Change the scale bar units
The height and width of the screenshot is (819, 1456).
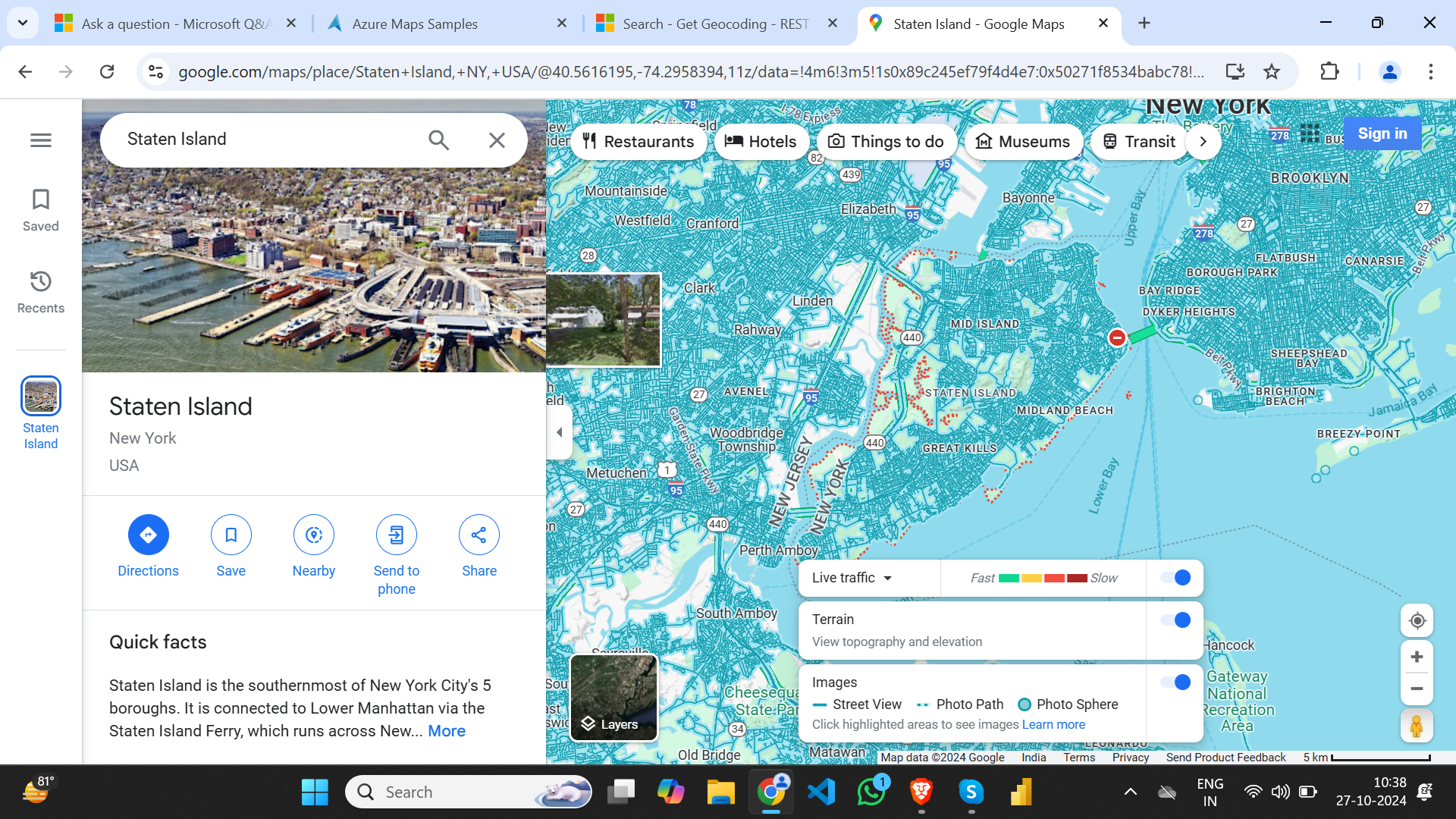tap(1366, 757)
